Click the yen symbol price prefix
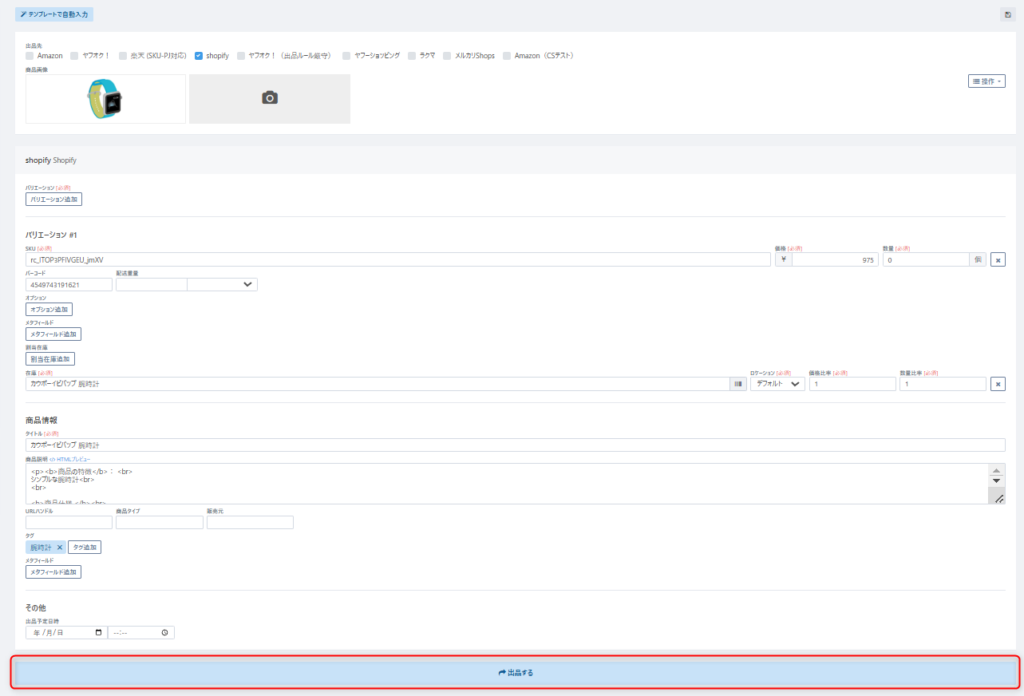 (783, 260)
